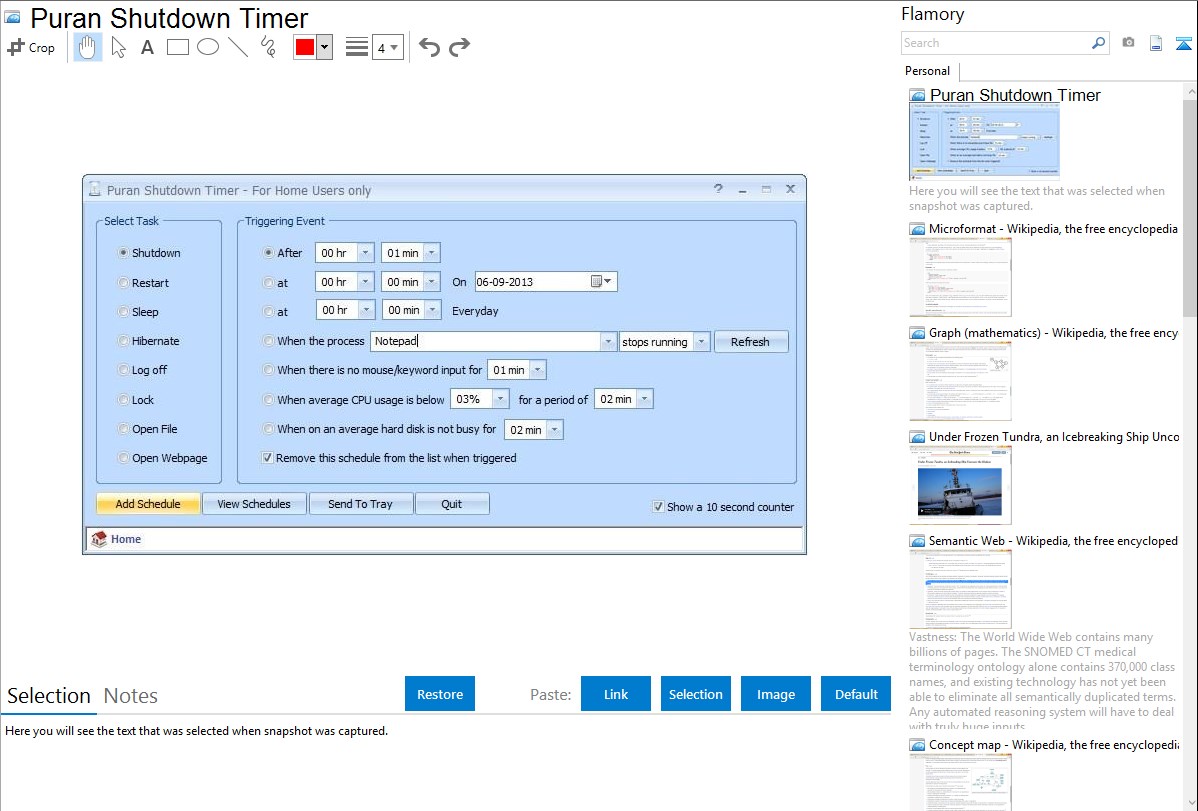Click the camera capture icon
The height and width of the screenshot is (811, 1198).
tap(1128, 43)
